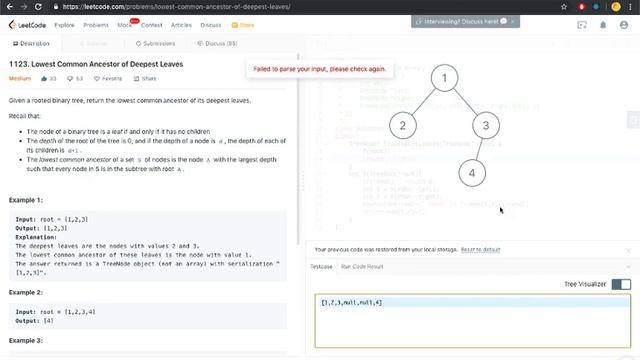Open the user account icon in LeetCode header
Viewport: 640px width, 360px height.
(624, 25)
